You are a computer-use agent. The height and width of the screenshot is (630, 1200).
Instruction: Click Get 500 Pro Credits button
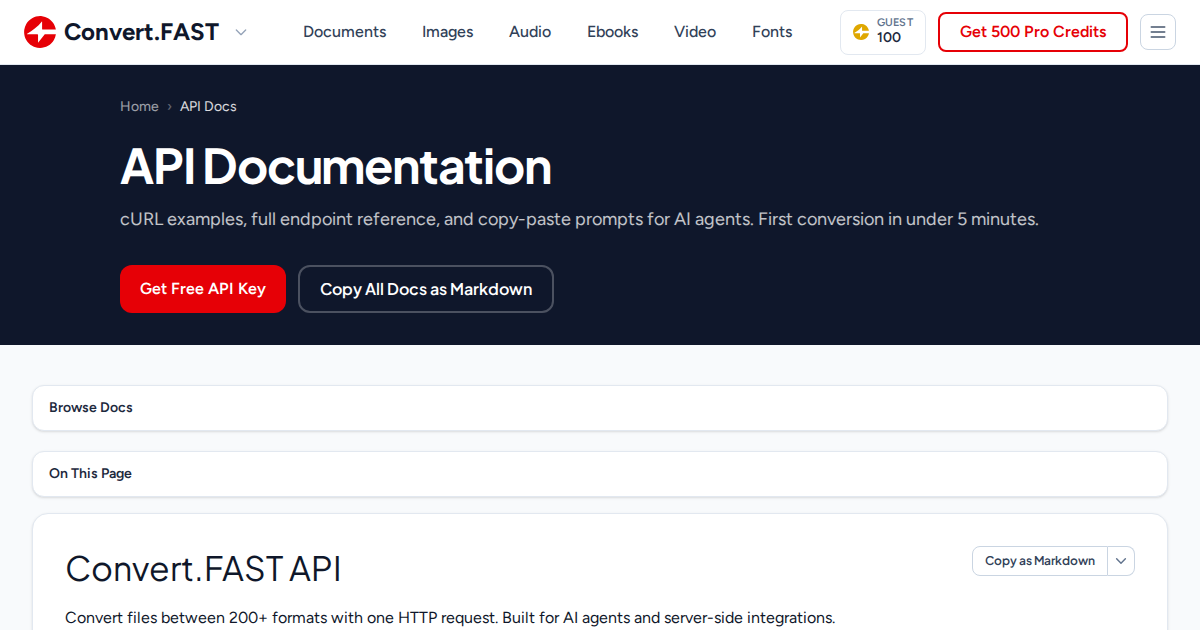click(x=1033, y=32)
